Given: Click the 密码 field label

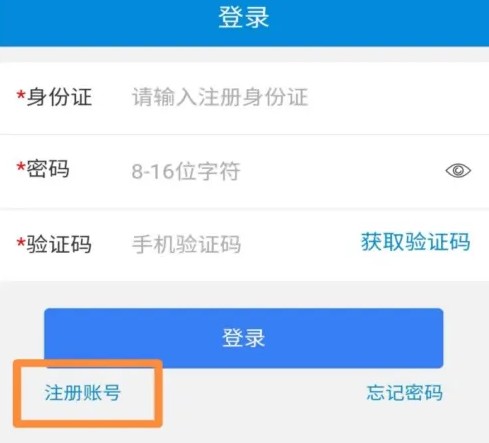Looking at the screenshot, I should 48,169.
